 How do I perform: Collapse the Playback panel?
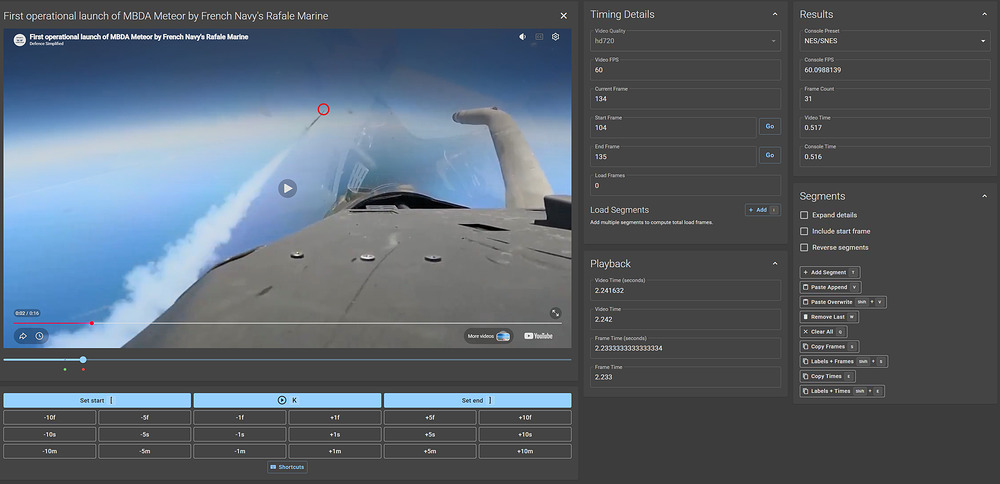(775, 263)
